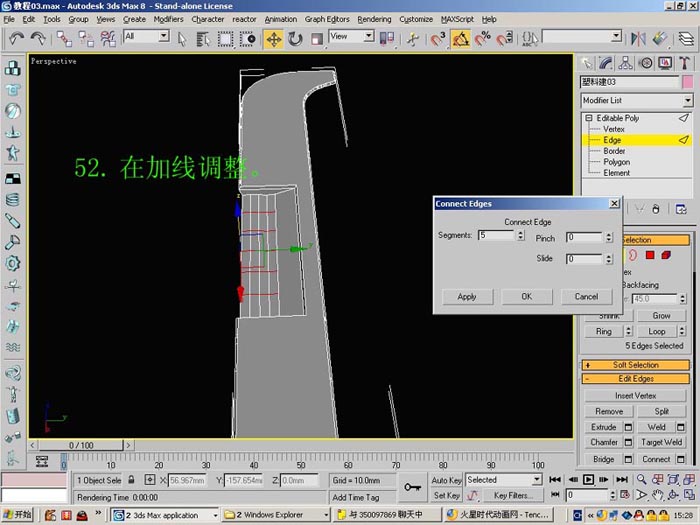Open Extrude settings box button
The height and width of the screenshot is (525, 700).
628,427
